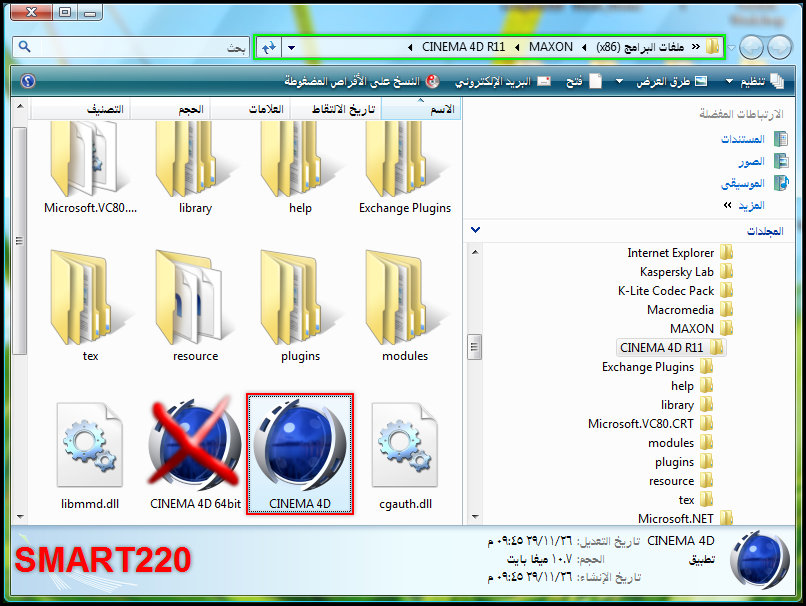Click the folder icon in the address bar
Viewport: 806px width, 606px height.
coord(712,47)
